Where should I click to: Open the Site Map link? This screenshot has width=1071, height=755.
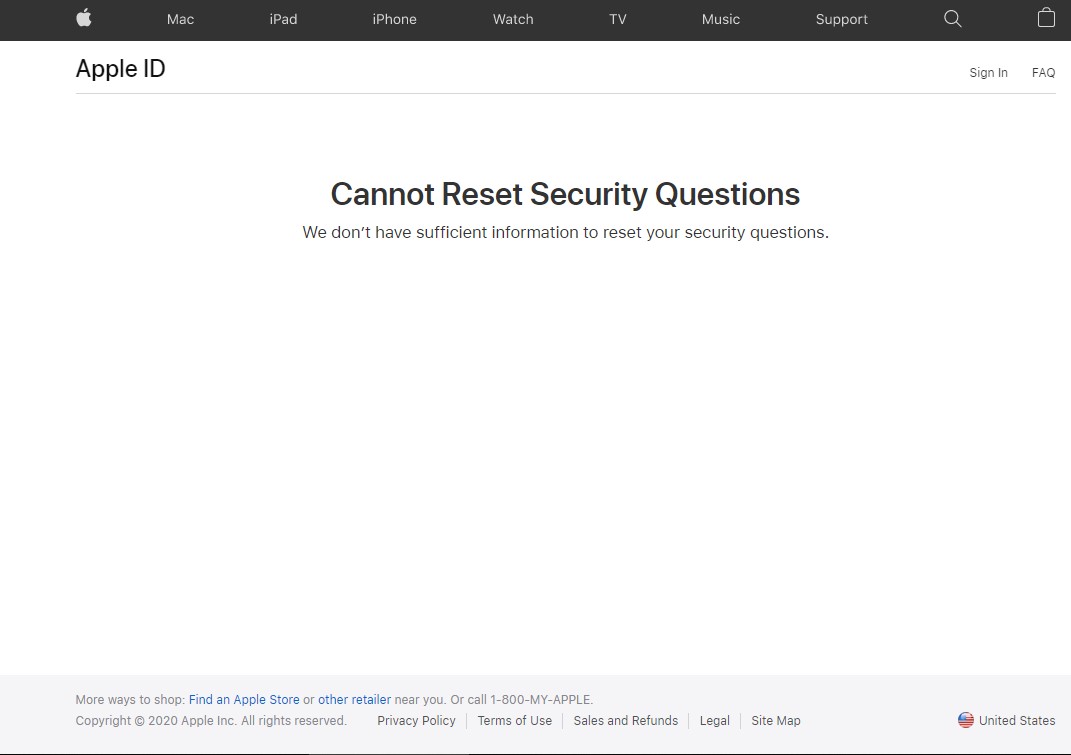click(x=776, y=720)
